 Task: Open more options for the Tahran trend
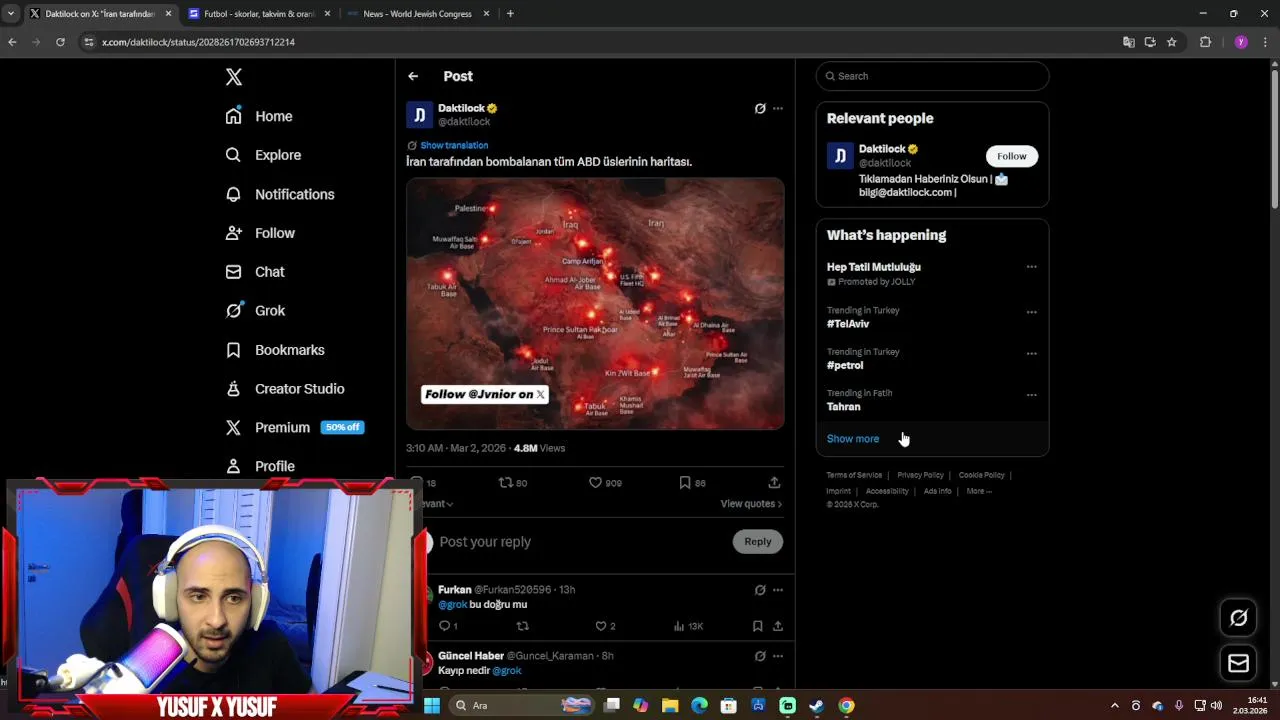(x=1031, y=395)
